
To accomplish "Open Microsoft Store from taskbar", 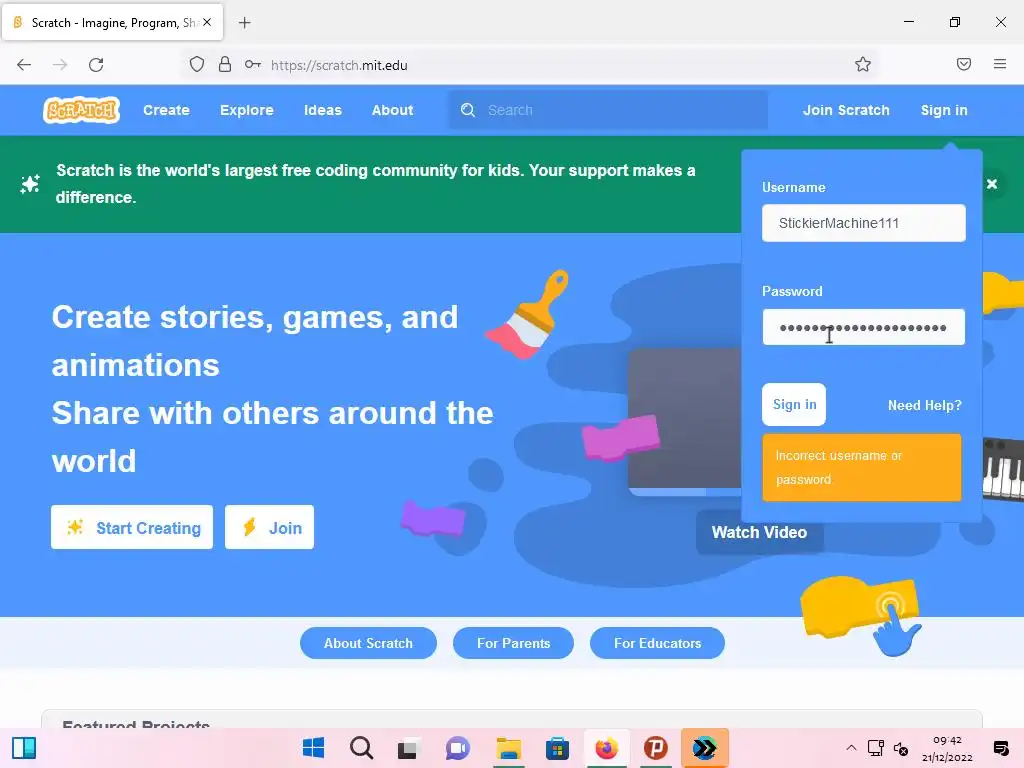I will tap(557, 748).
